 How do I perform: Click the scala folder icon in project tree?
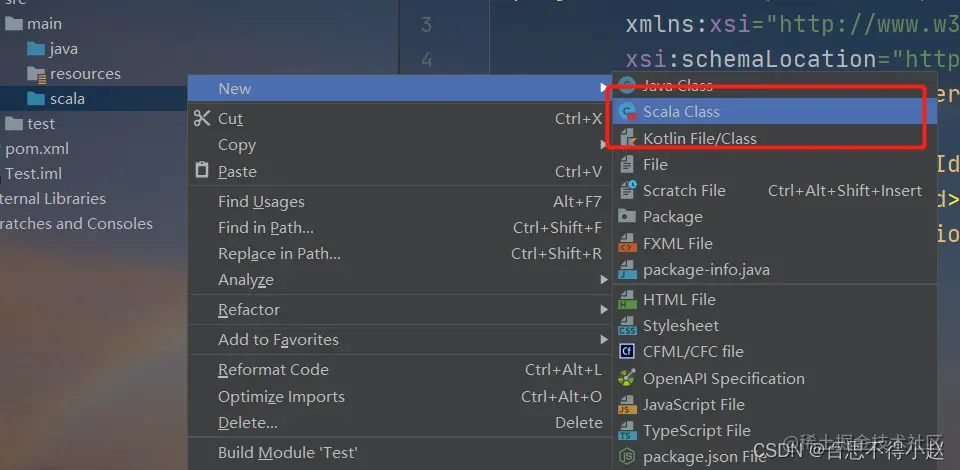tap(36, 99)
